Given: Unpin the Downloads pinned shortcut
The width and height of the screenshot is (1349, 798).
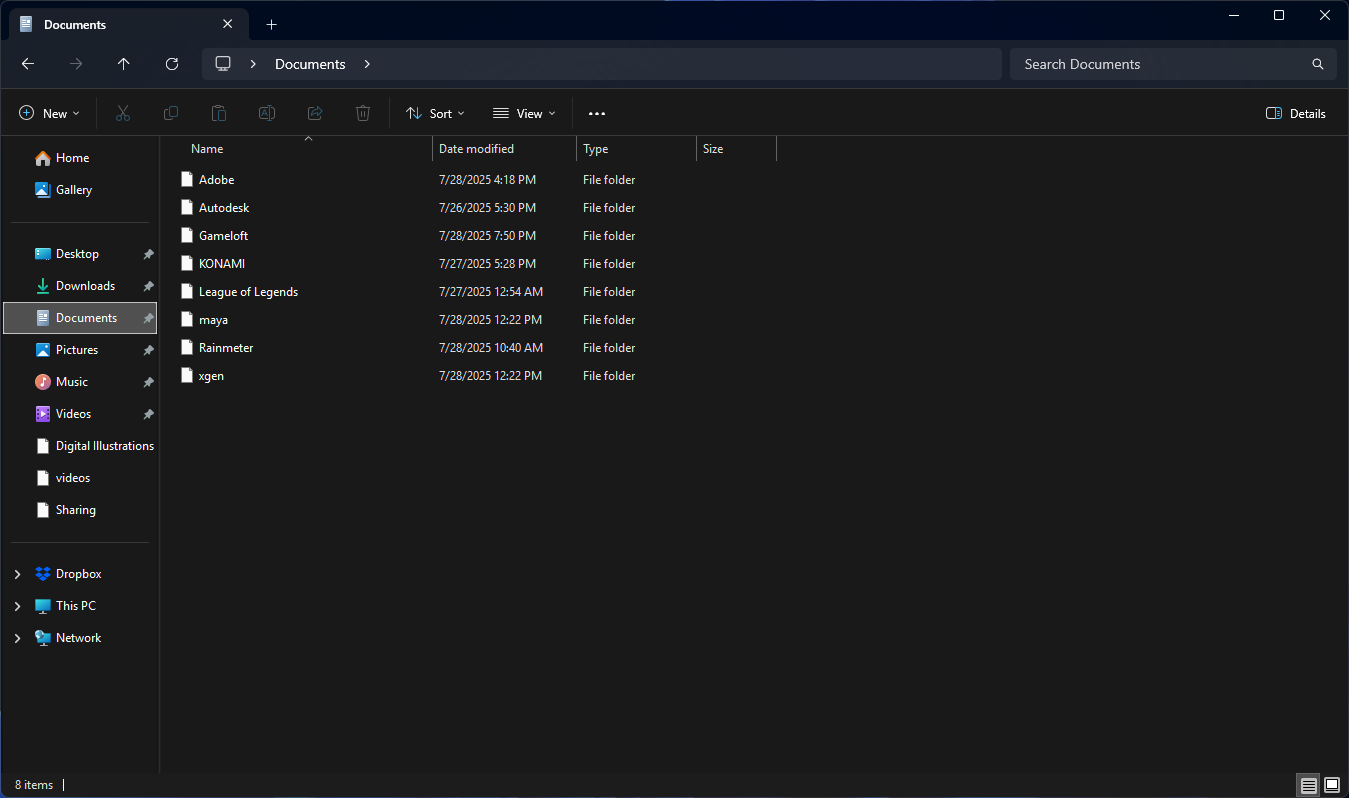Looking at the screenshot, I should 147,285.
